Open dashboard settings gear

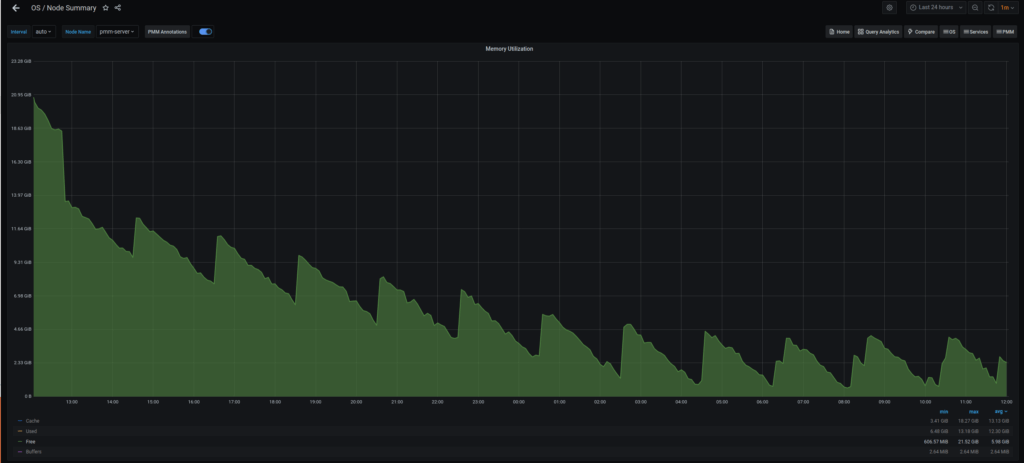click(x=890, y=7)
